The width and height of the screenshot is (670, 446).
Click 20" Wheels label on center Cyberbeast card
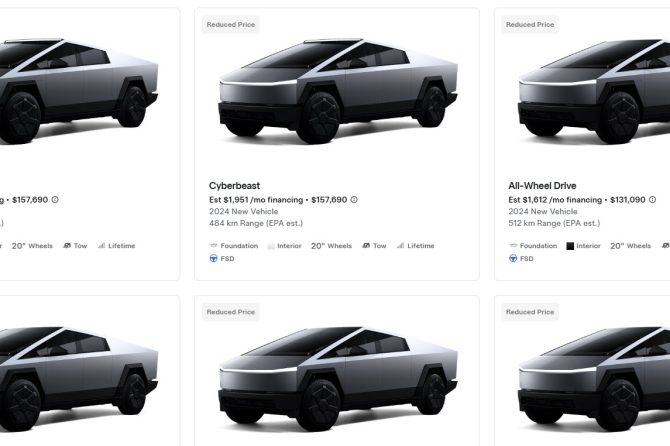[x=331, y=246]
